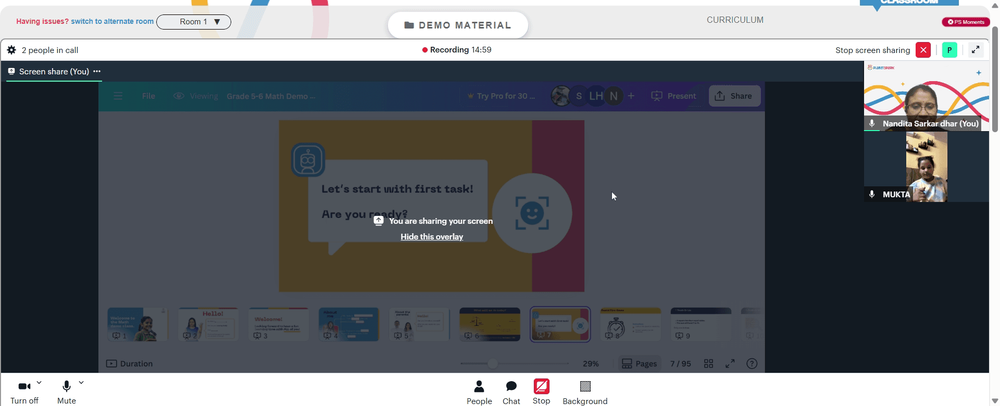Select slide thumbnail 6
Image resolution: width=1000 pixels, height=406 pixels.
tap(490, 324)
